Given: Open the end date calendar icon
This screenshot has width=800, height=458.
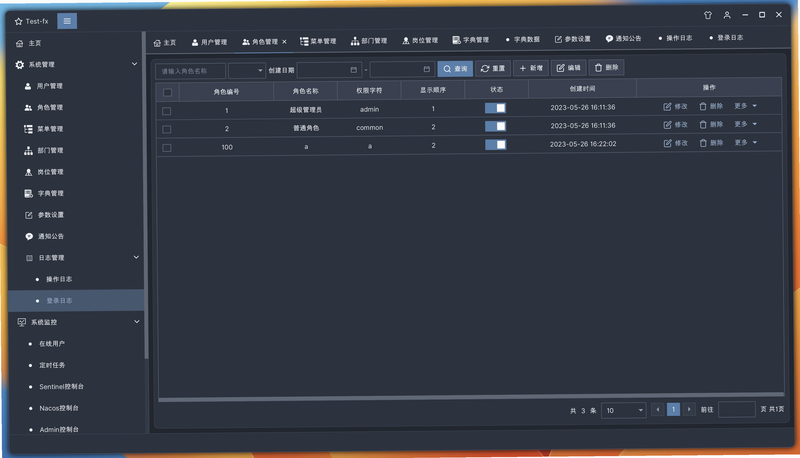Looking at the screenshot, I should (x=427, y=69).
